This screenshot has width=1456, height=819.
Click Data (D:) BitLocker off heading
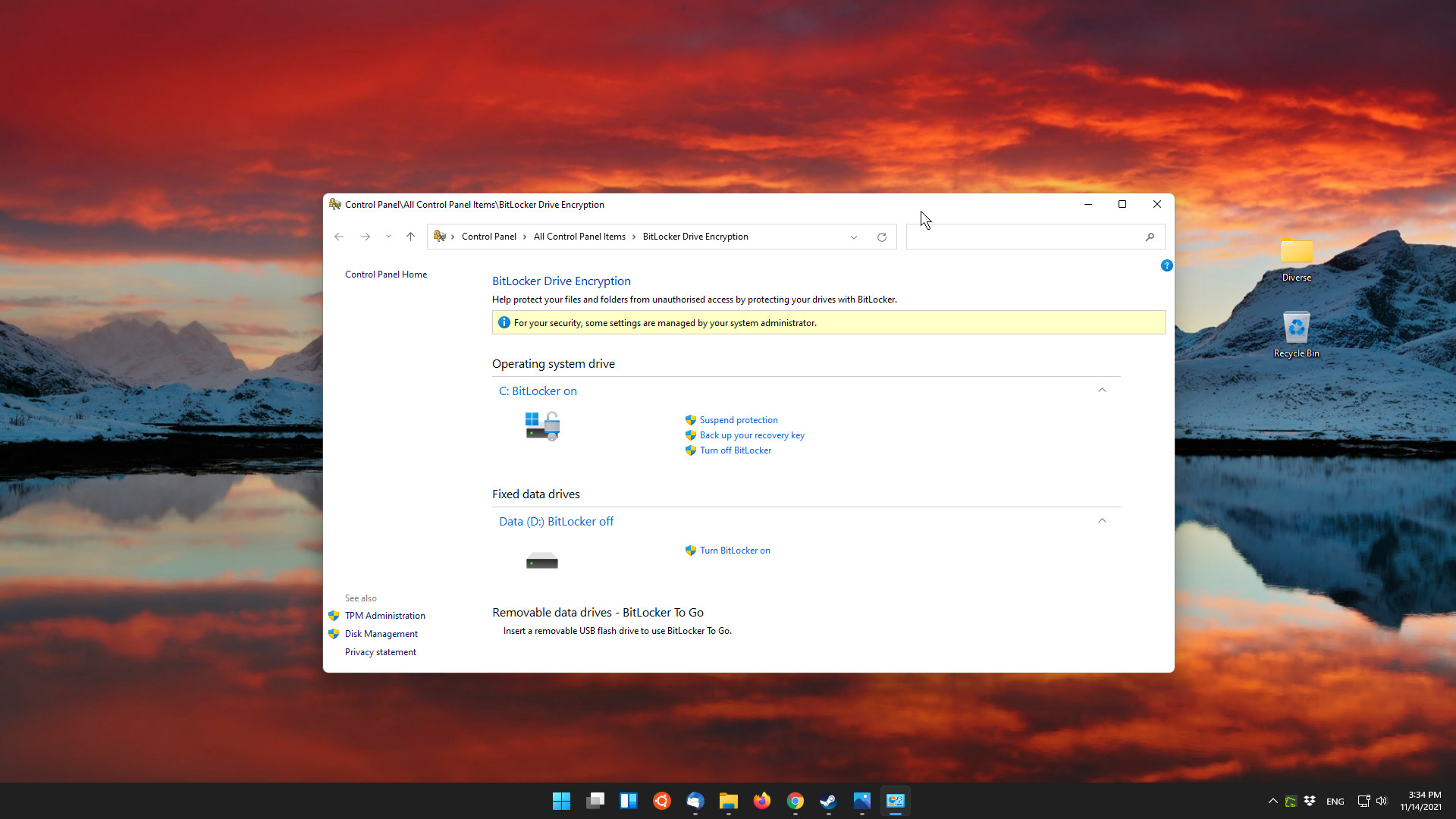[556, 521]
